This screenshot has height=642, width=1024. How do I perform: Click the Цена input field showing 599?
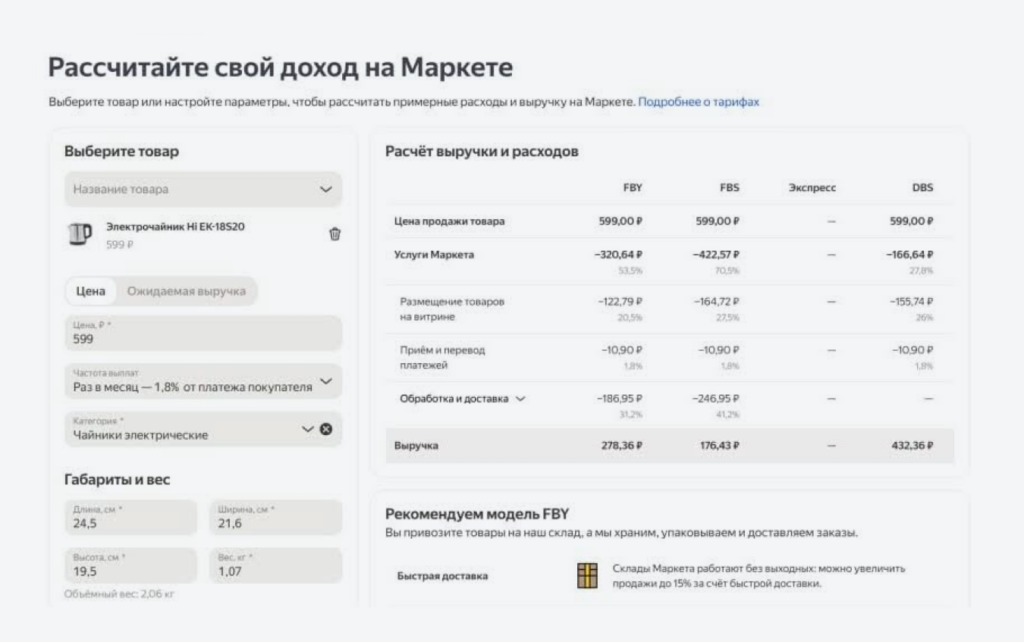[x=202, y=333]
